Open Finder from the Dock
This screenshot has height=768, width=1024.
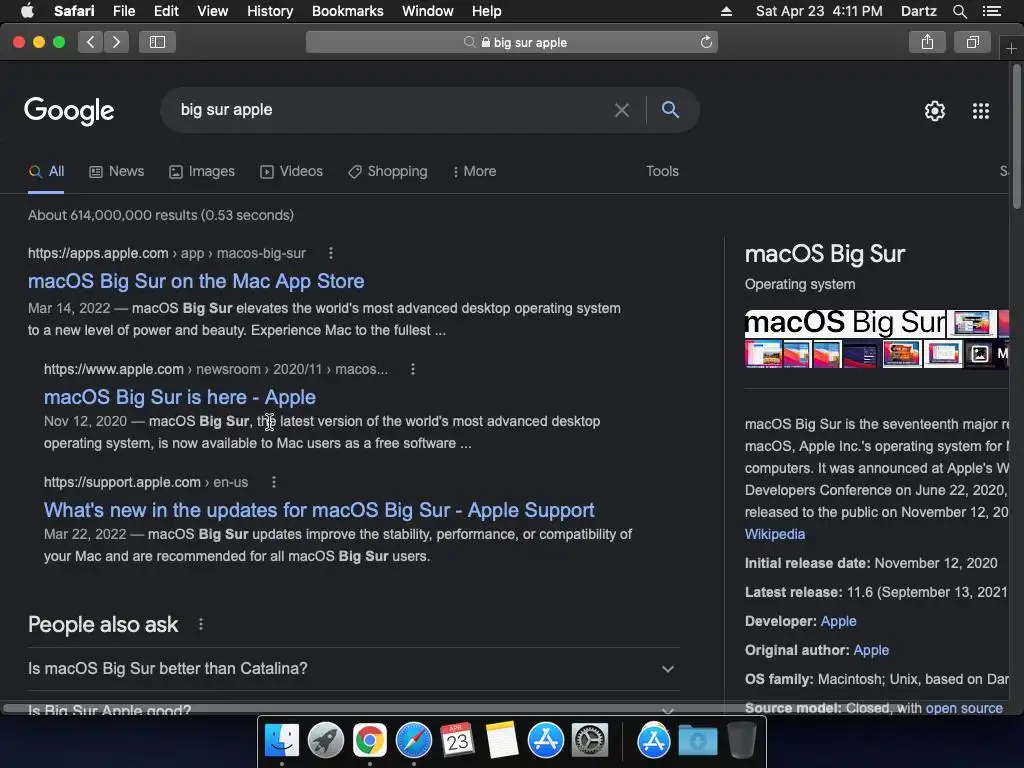[281, 741]
